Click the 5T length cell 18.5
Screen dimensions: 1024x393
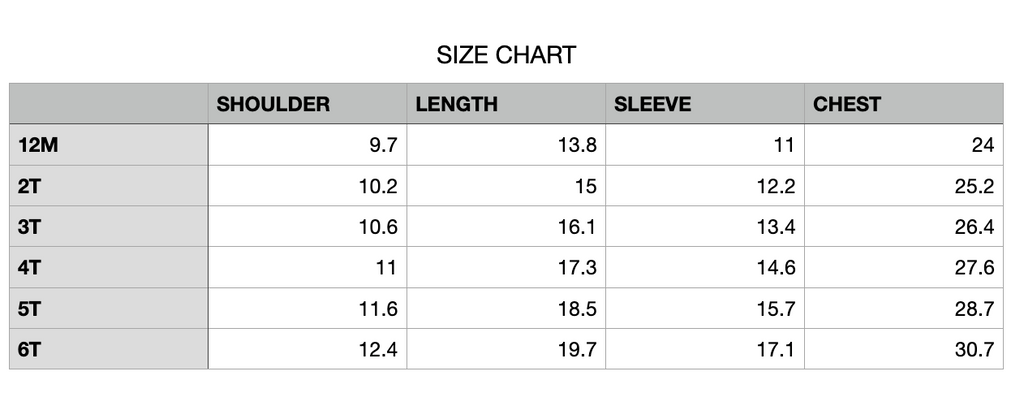point(506,308)
